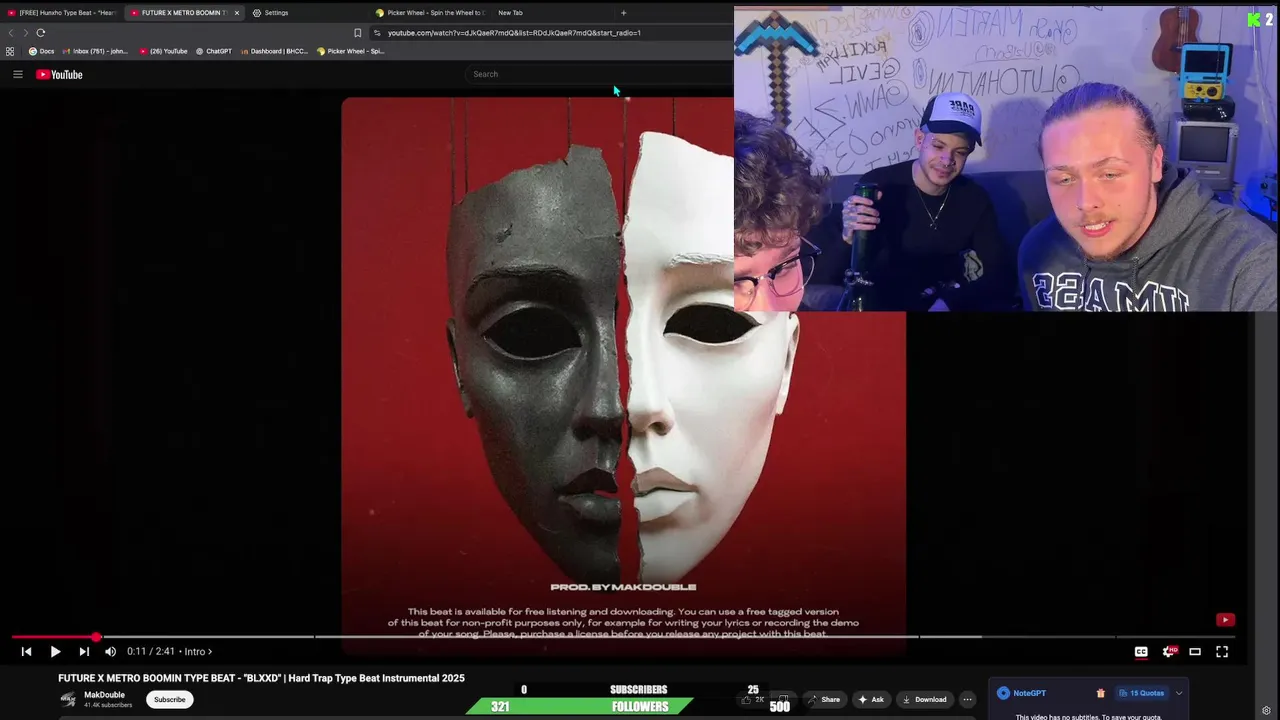The height and width of the screenshot is (720, 1280).
Task: Go back in browser history
Action: click(x=11, y=33)
